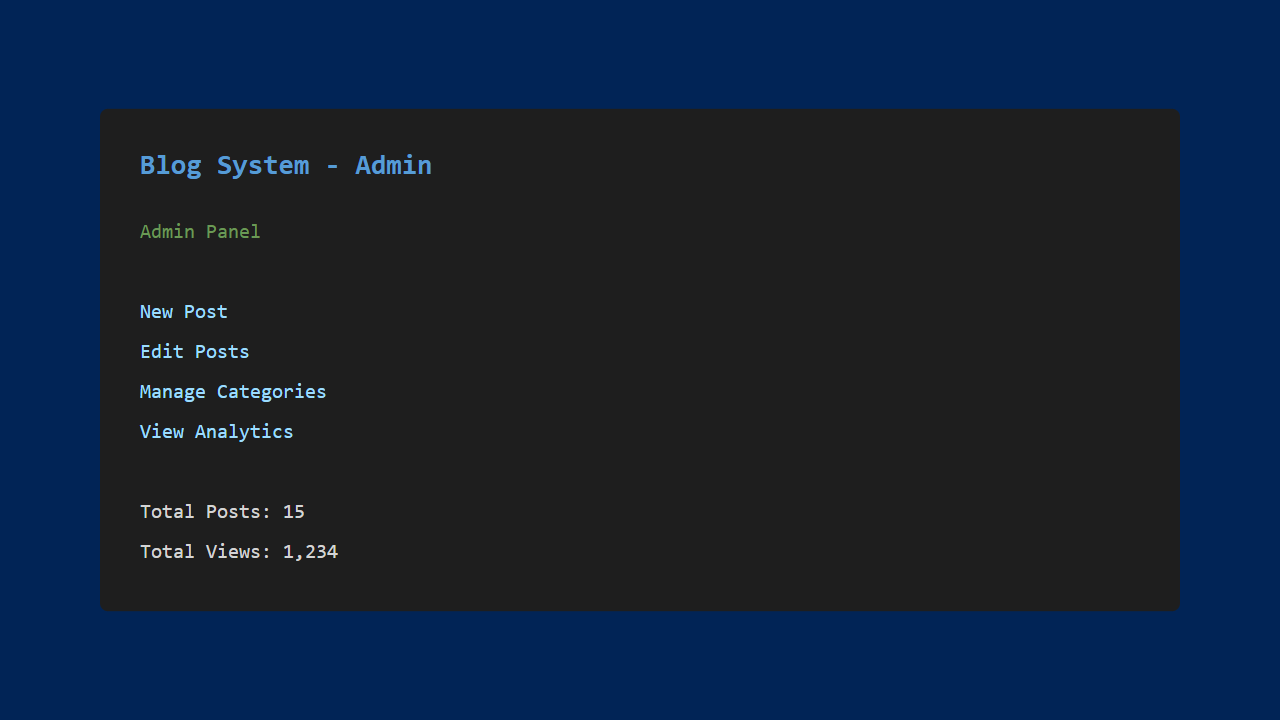Click the green Admin Panel label
1280x720 pixels.
coord(200,232)
